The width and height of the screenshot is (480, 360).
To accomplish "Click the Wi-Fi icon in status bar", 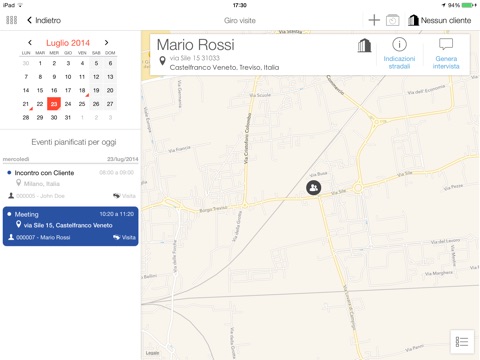I will [x=20, y=5].
